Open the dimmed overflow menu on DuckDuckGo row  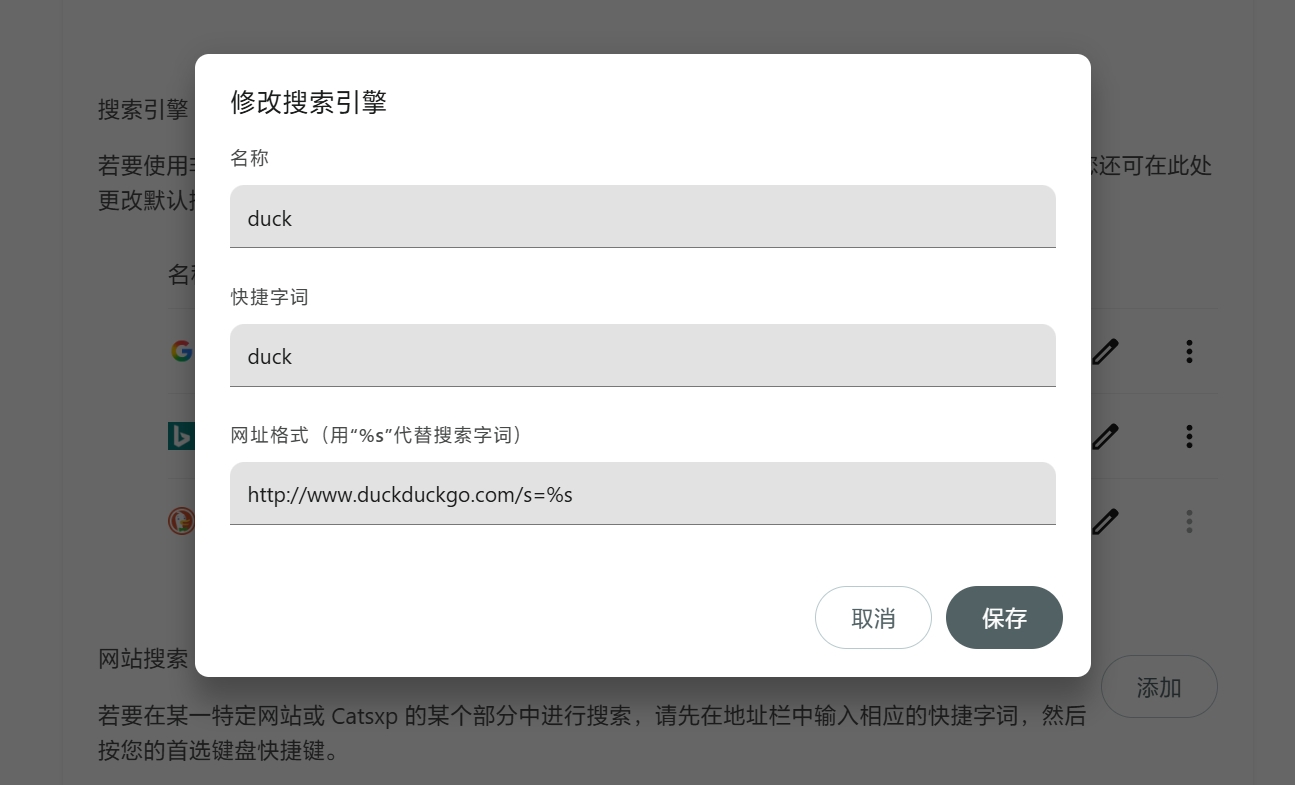pos(1189,521)
